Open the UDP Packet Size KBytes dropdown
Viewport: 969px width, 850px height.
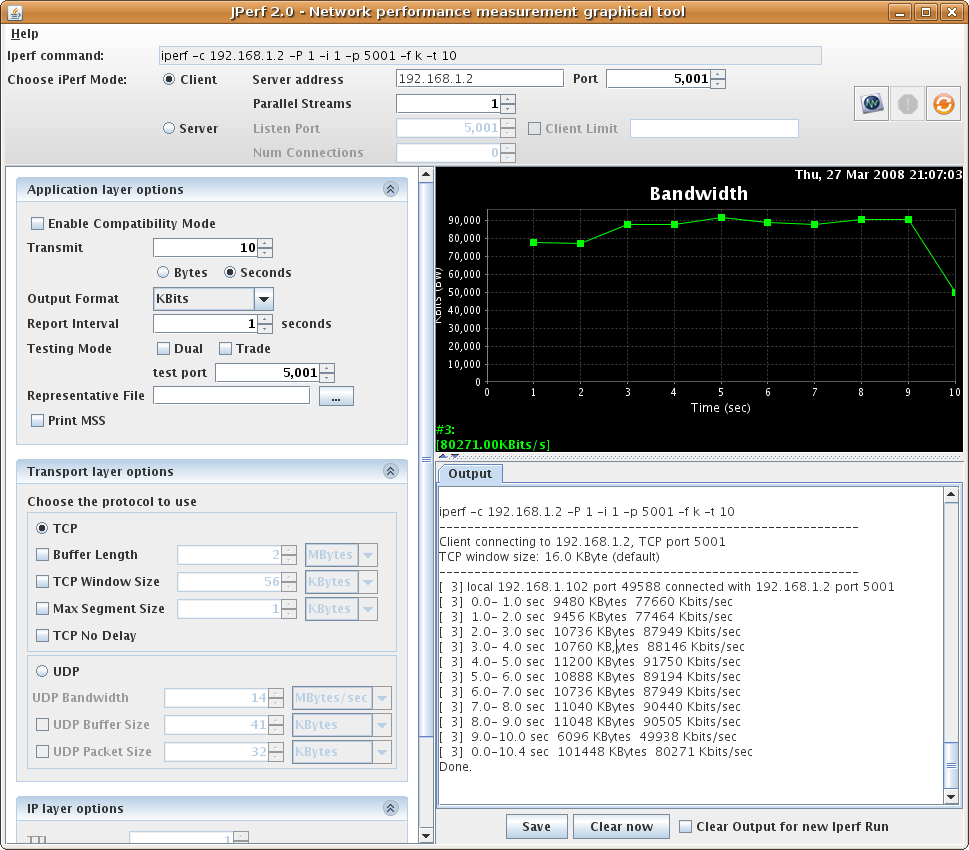382,752
